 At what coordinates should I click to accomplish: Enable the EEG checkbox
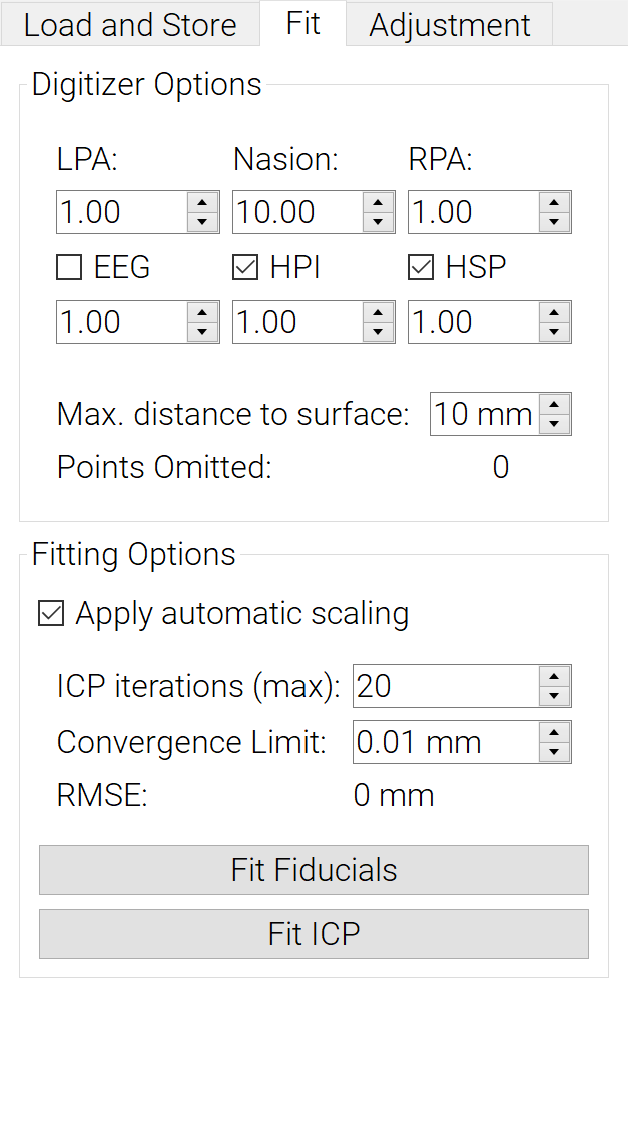(x=69, y=268)
